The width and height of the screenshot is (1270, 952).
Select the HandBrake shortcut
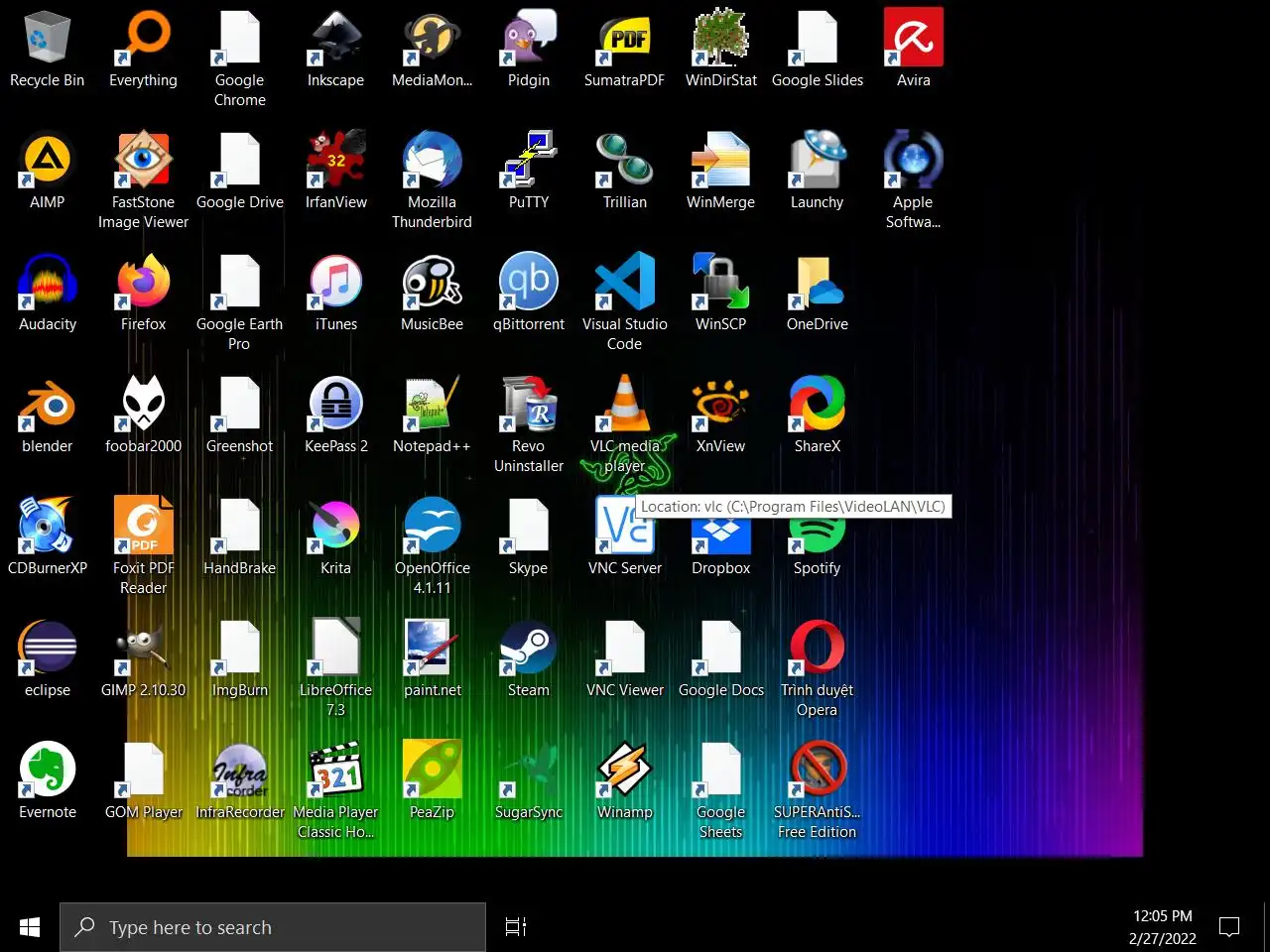click(239, 526)
